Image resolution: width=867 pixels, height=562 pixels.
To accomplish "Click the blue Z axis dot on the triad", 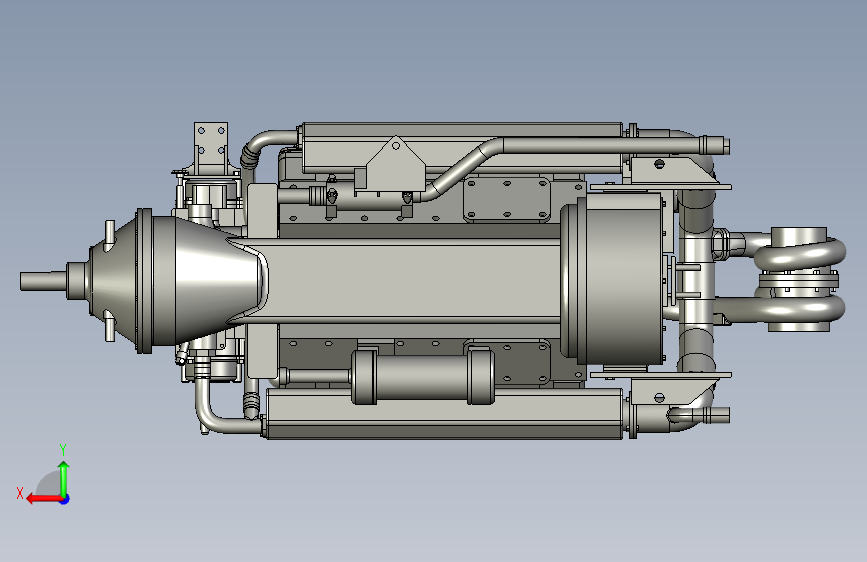I will [65, 499].
